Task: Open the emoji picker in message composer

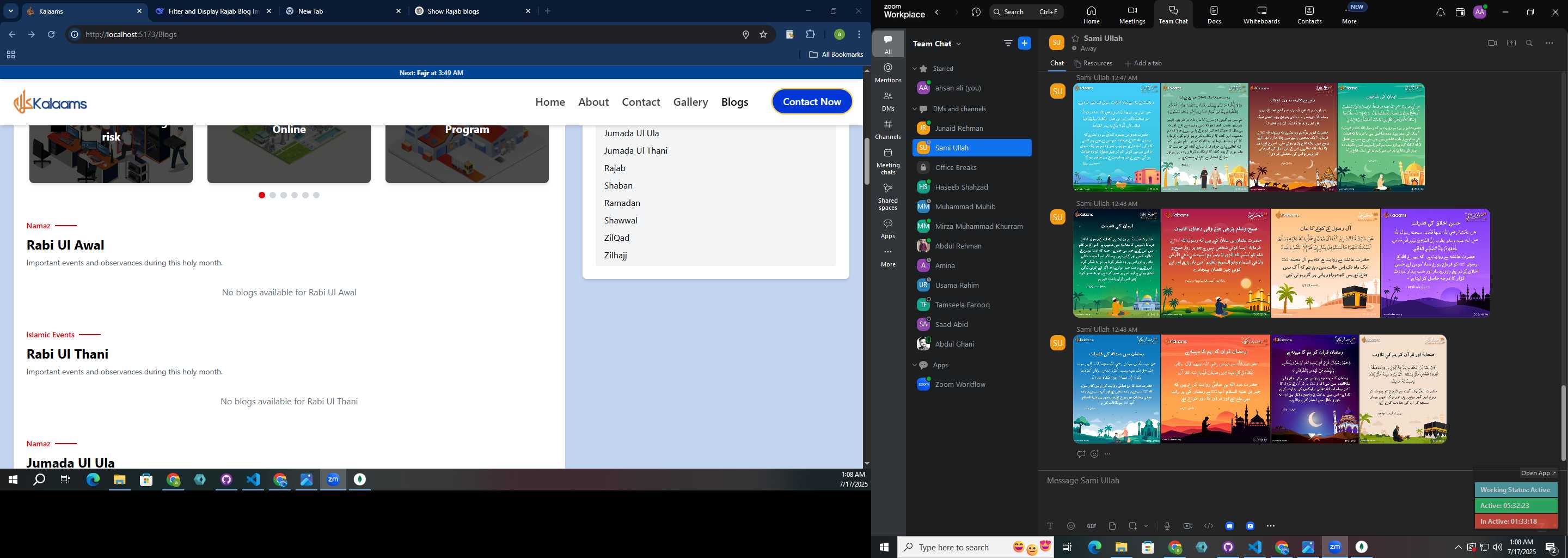Action: point(1071,526)
